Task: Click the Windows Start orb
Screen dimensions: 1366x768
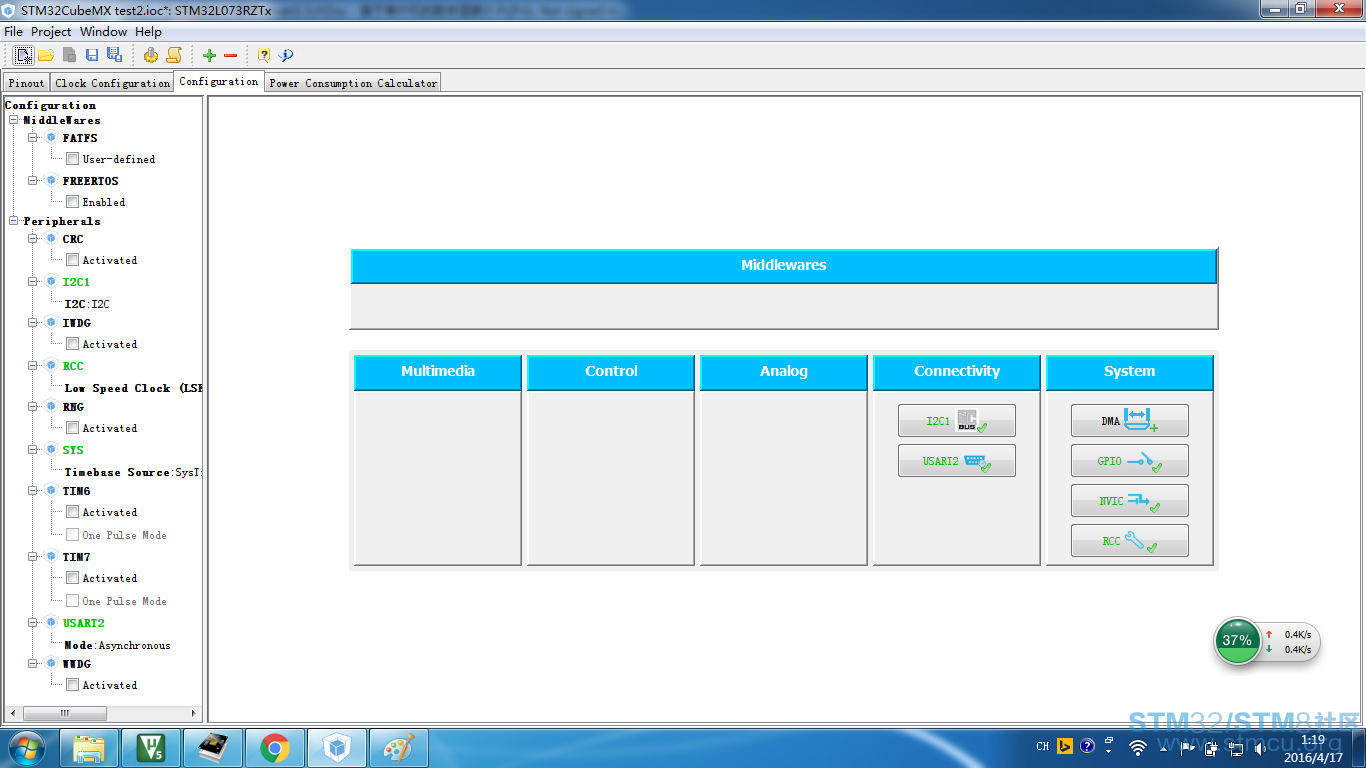Action: pos(27,747)
